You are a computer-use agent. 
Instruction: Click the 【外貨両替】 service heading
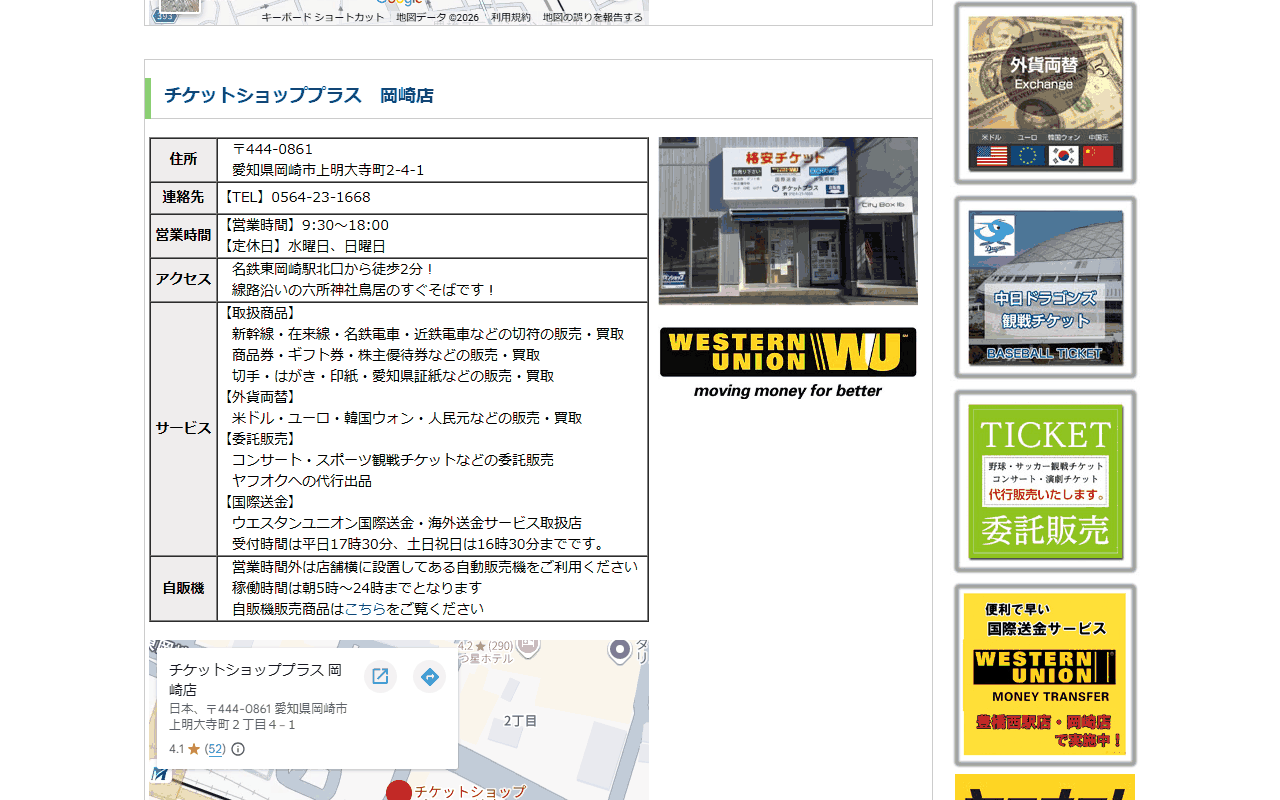(260, 397)
